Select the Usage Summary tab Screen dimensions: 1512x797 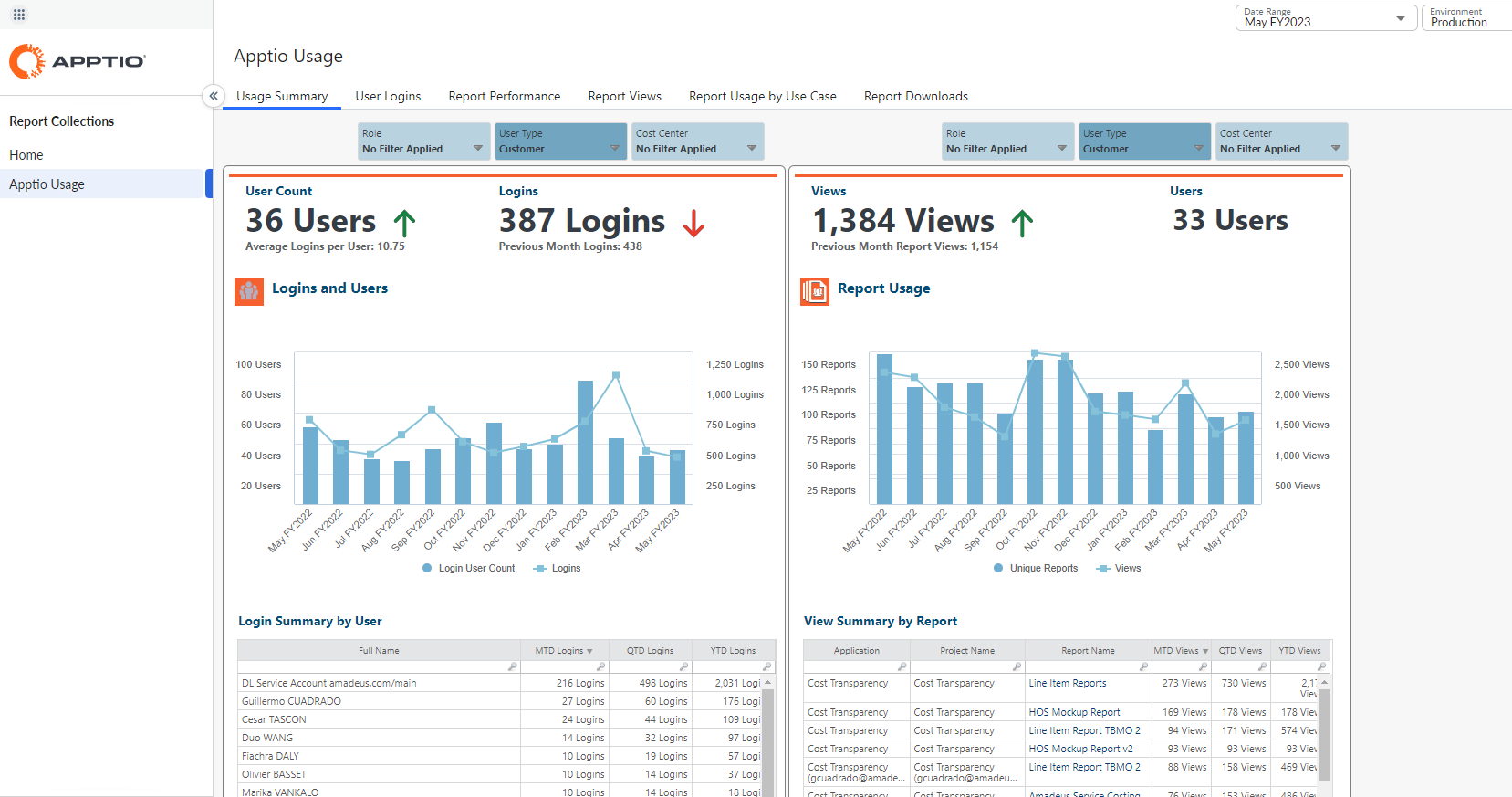click(x=282, y=96)
